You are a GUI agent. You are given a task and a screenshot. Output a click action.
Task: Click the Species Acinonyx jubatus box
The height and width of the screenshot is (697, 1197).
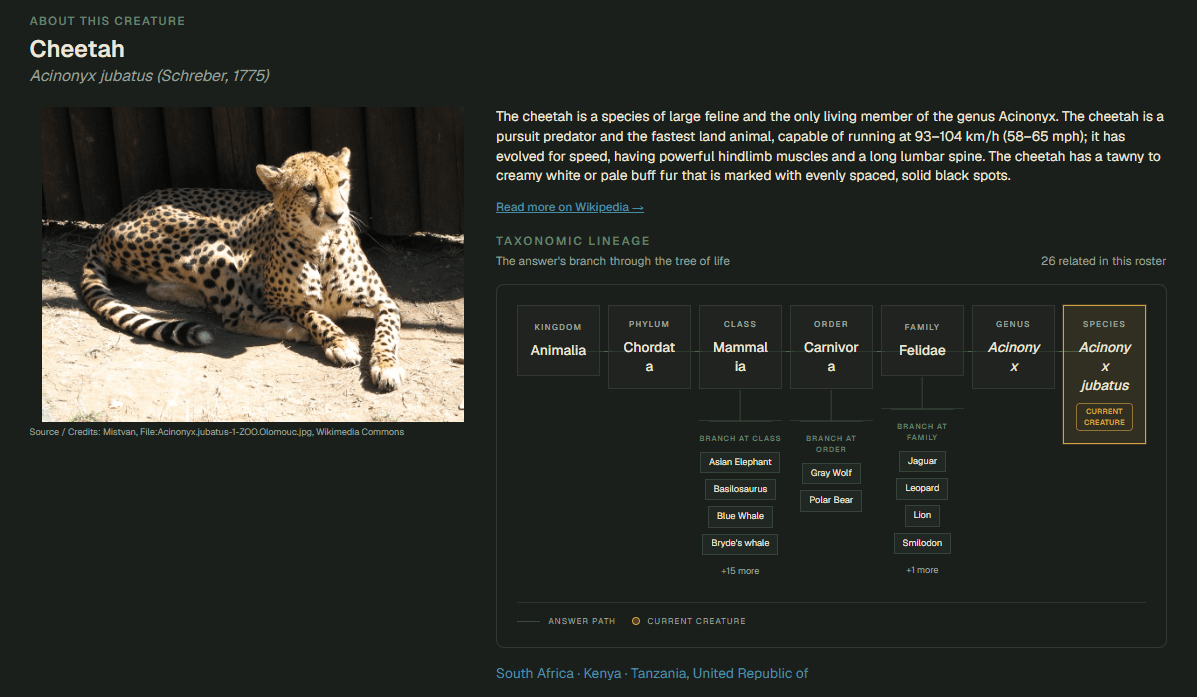(1104, 374)
